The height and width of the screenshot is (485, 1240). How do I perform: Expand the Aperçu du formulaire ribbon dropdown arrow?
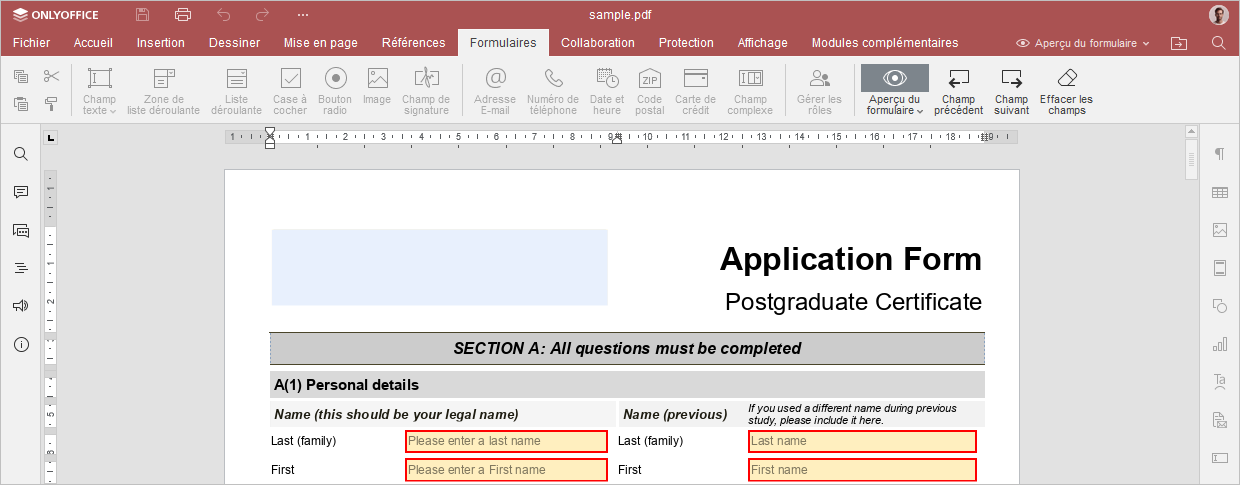(919, 111)
